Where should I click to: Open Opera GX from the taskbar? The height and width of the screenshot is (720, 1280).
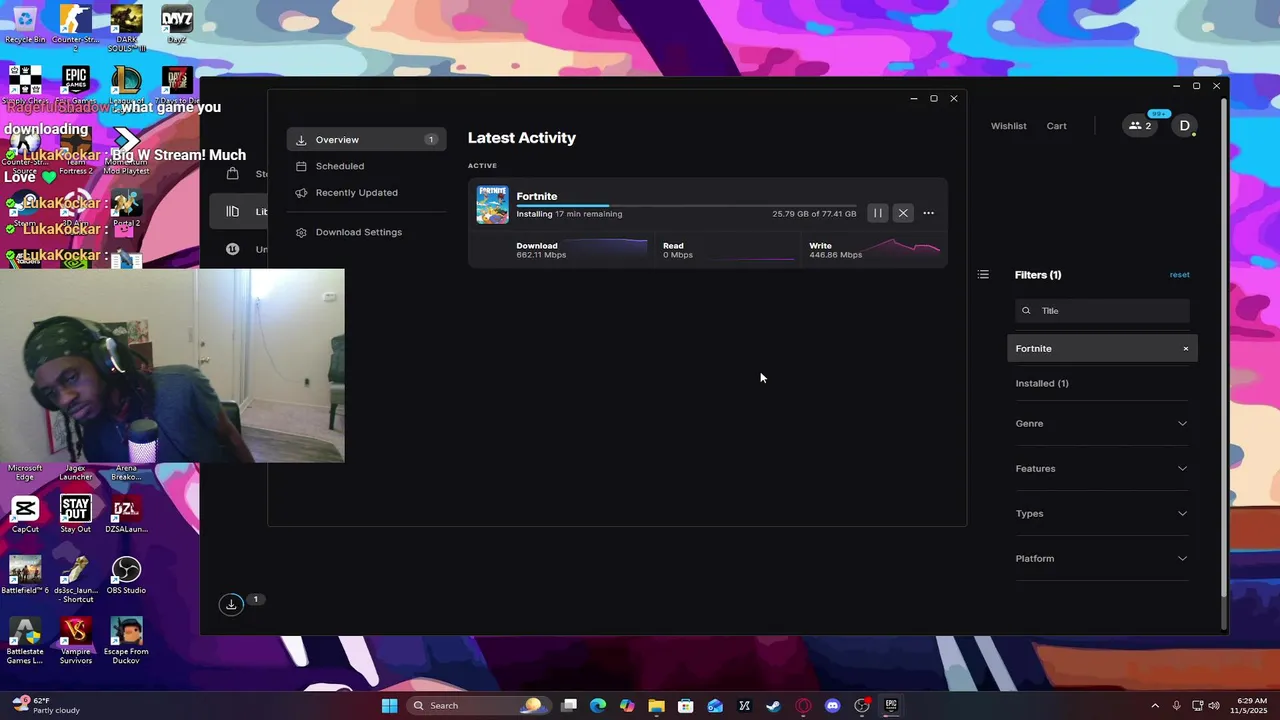tap(803, 705)
